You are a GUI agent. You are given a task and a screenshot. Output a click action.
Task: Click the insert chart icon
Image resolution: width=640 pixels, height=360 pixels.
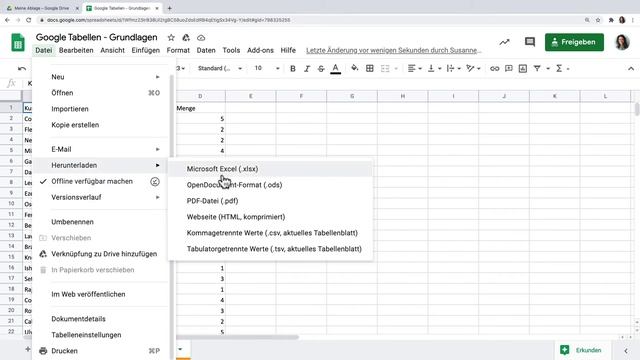click(x=523, y=69)
